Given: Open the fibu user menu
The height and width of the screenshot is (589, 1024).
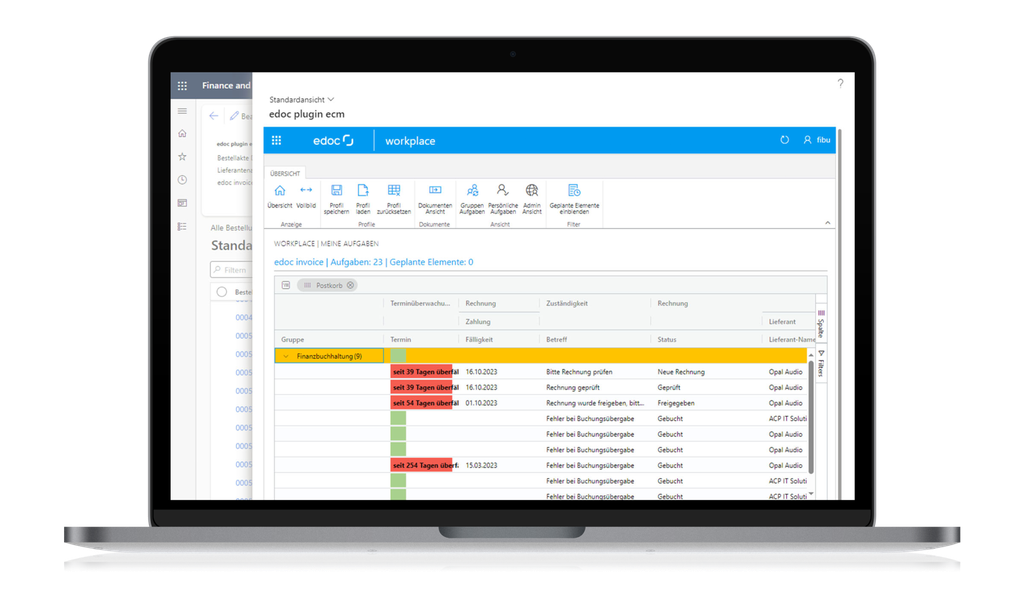Looking at the screenshot, I should click(x=816, y=140).
